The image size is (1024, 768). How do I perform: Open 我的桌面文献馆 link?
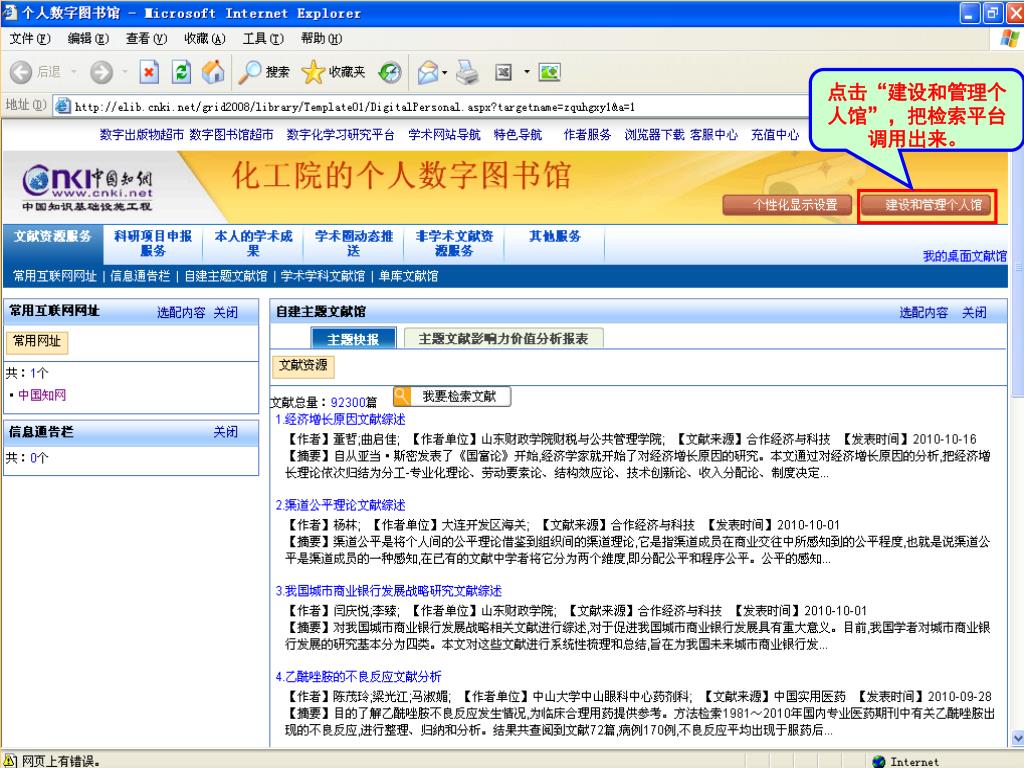pos(965,256)
